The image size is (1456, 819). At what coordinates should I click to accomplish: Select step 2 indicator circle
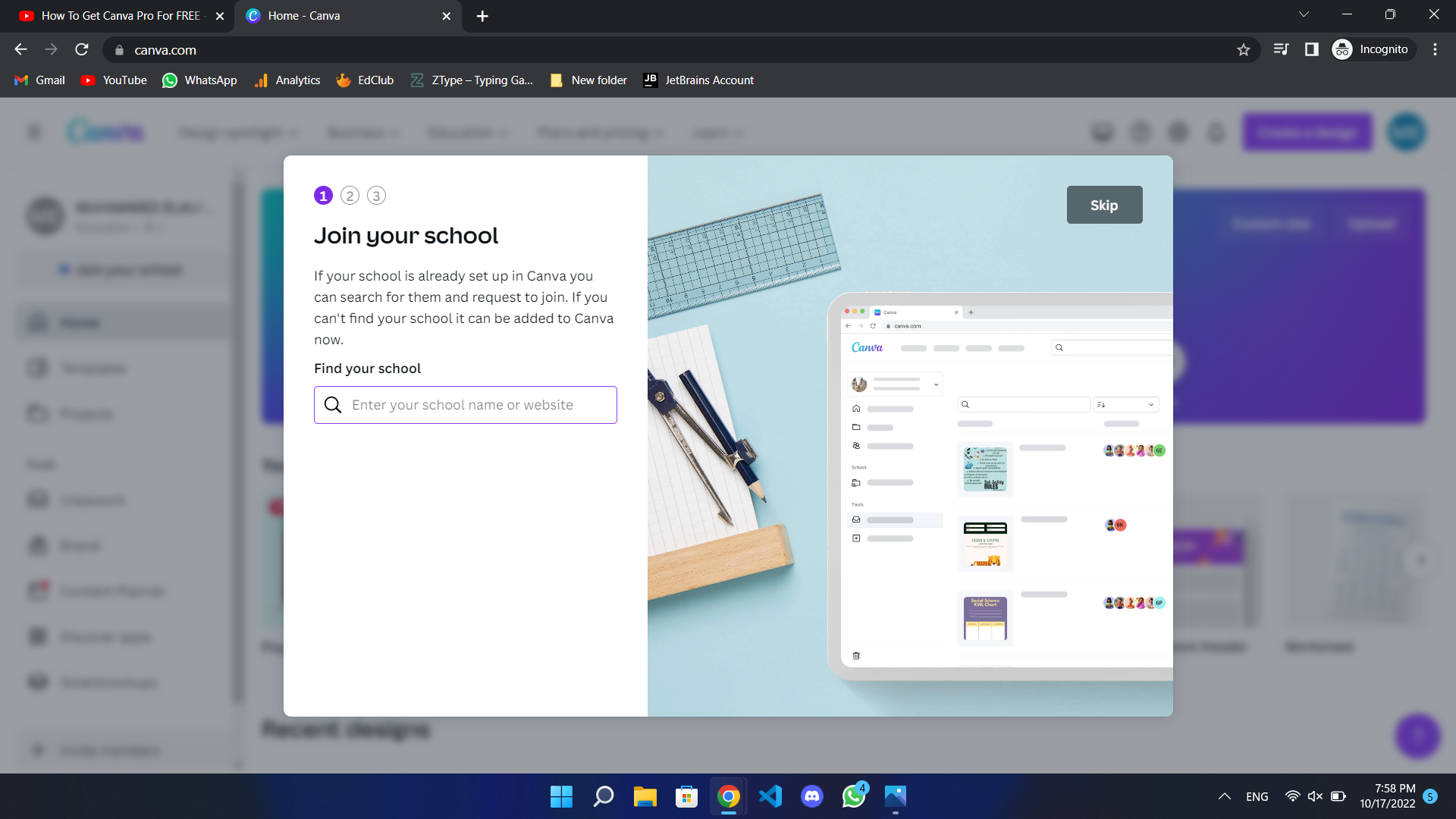(350, 196)
